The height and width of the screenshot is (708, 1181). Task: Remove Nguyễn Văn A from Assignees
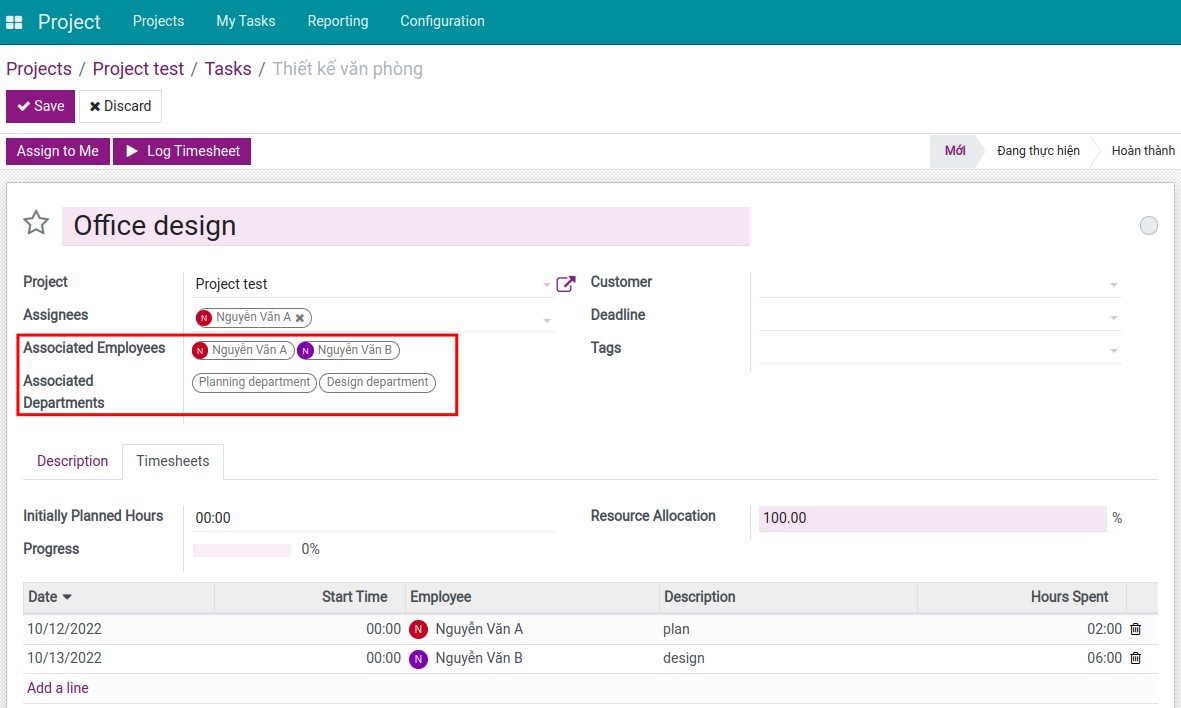pos(300,318)
